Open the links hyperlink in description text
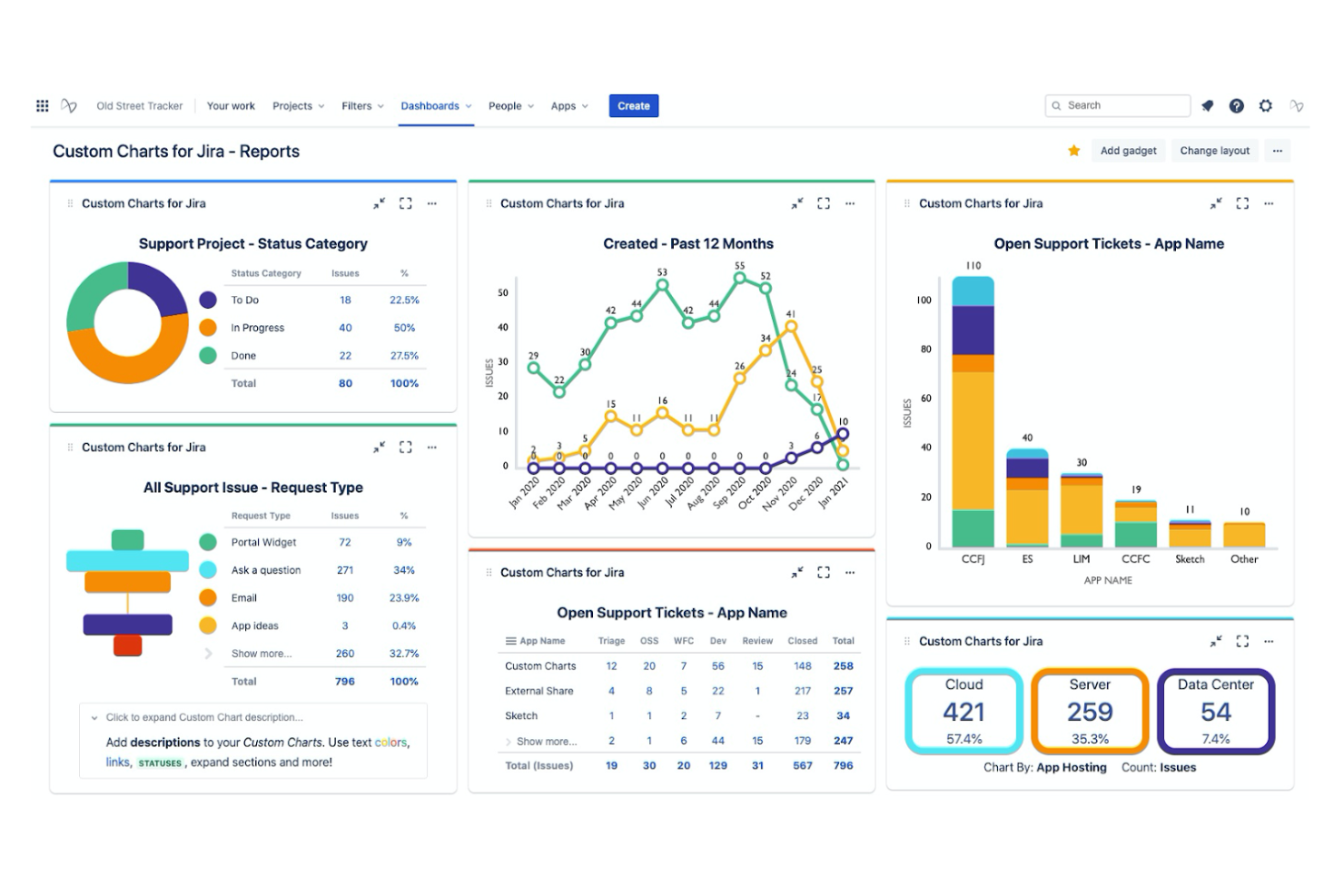Image resolution: width=1344 pixels, height=896 pixels. 118,763
